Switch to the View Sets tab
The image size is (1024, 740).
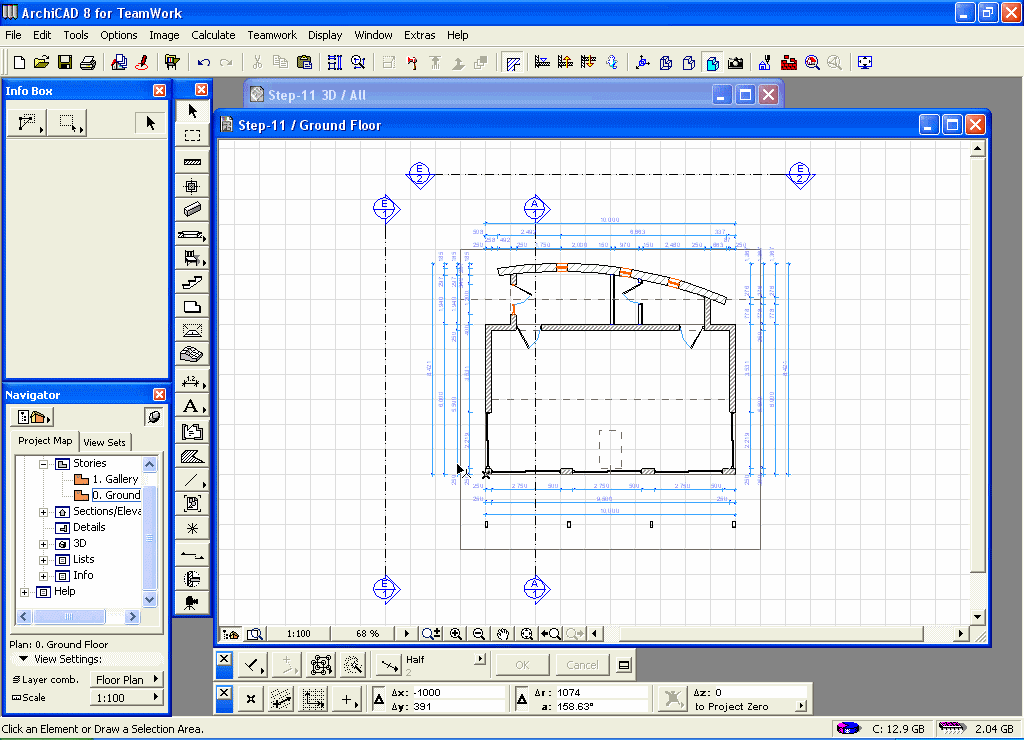(105, 442)
